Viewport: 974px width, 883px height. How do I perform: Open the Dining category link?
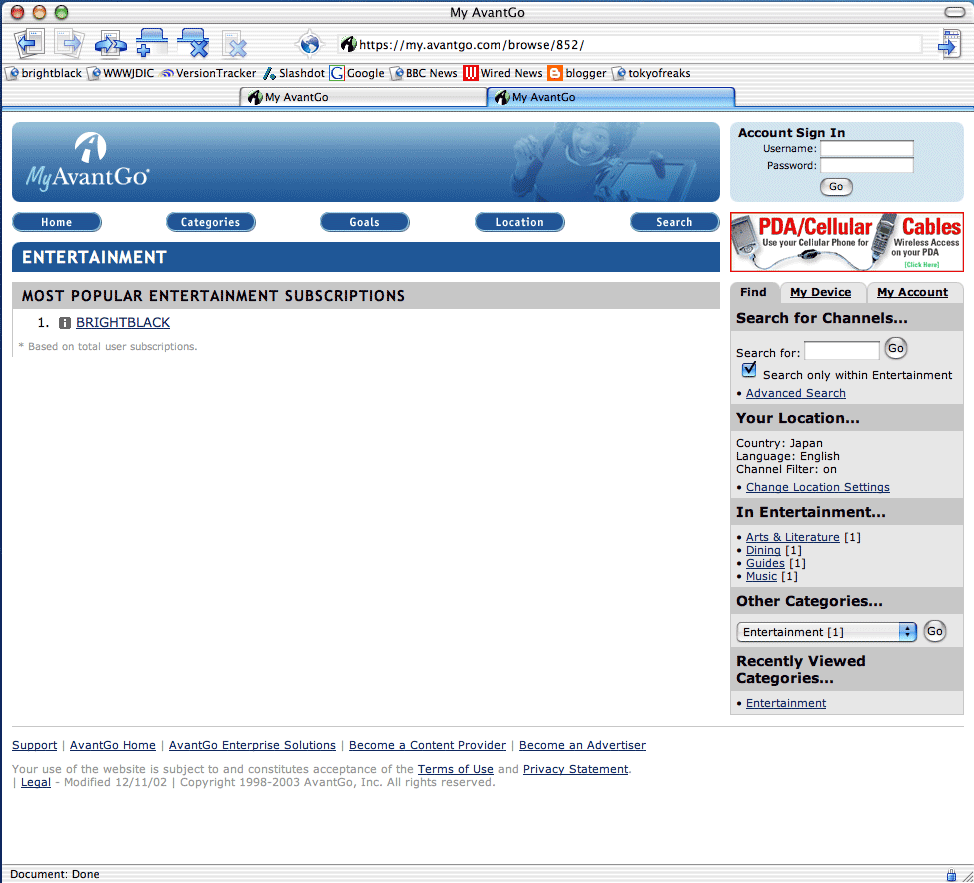coord(763,550)
